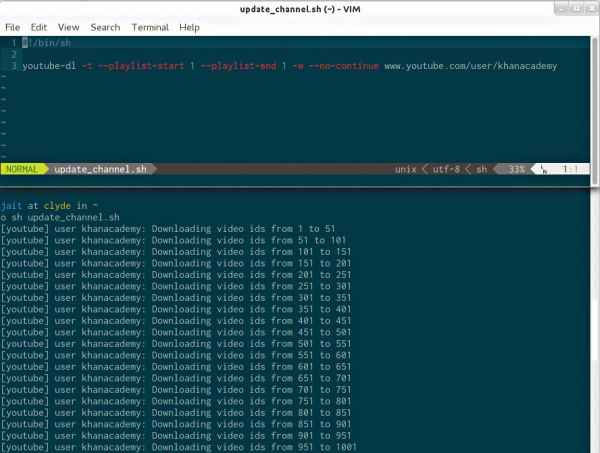Viewport: 600px width, 453px height.
Task: Click output line 'from 151 to 201'
Action: click(176, 263)
